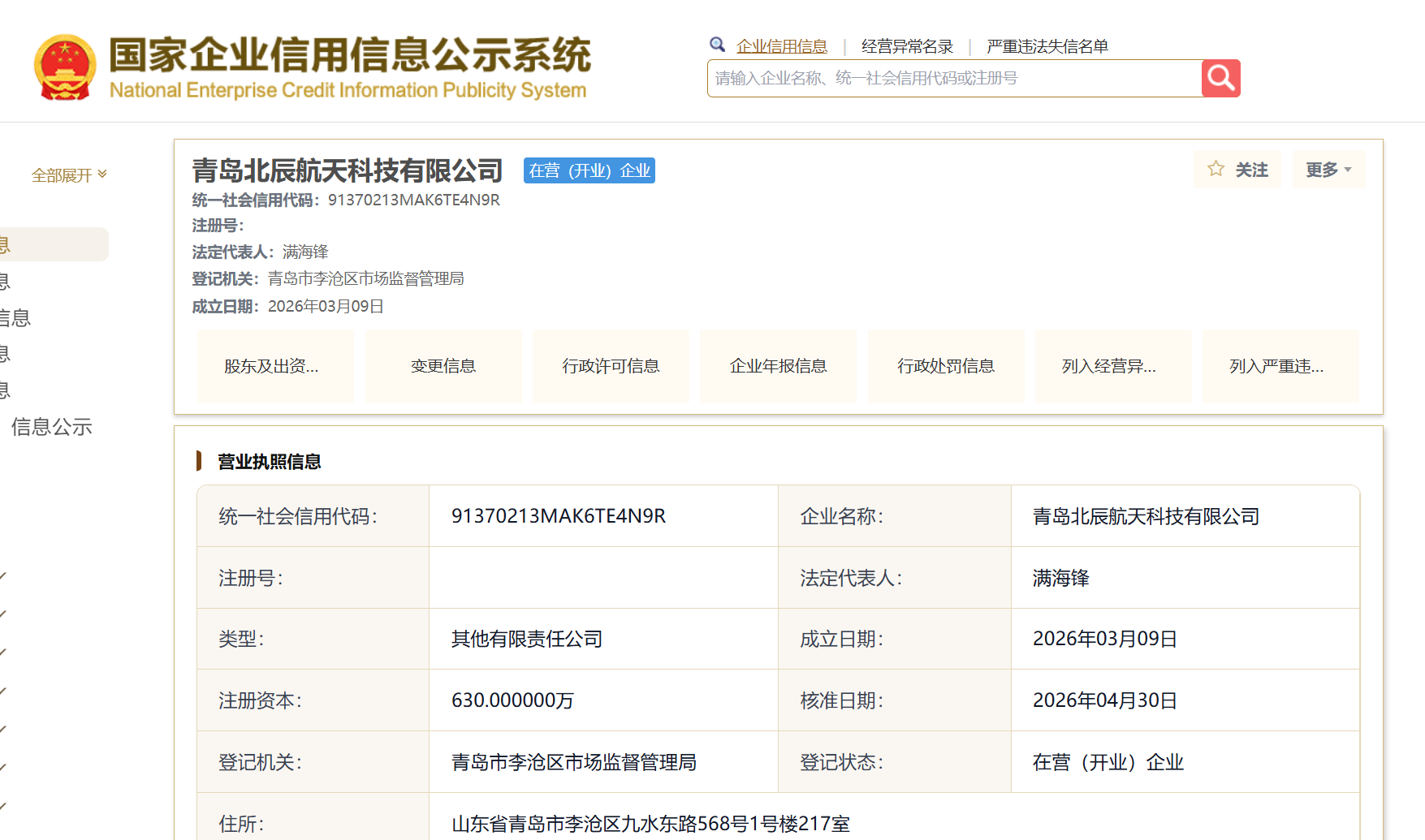Select the 信息公示 sidebar item
This screenshot has width=1425, height=840.
click(x=51, y=427)
